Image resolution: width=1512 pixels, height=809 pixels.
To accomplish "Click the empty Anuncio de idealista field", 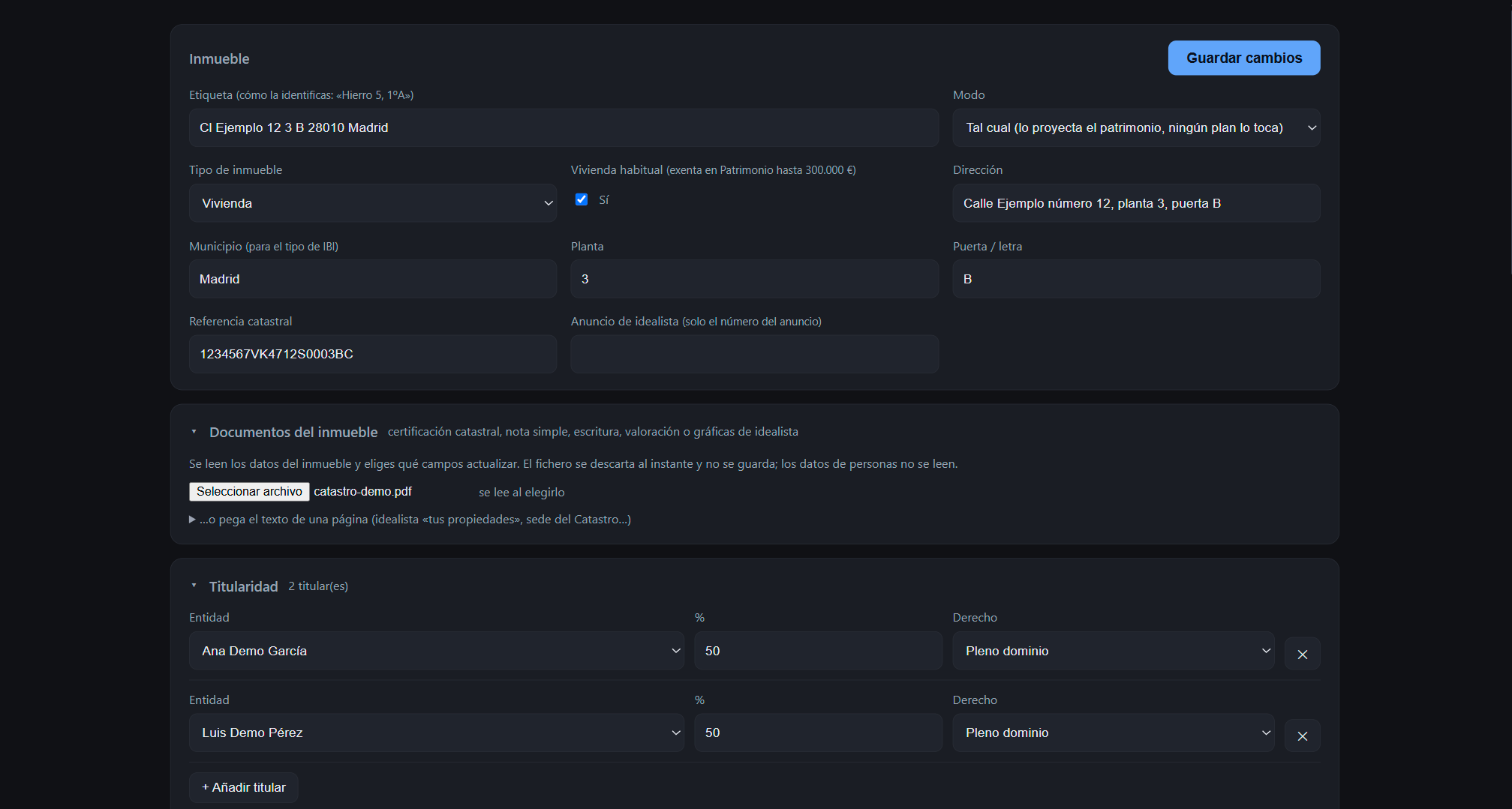I will [754, 354].
